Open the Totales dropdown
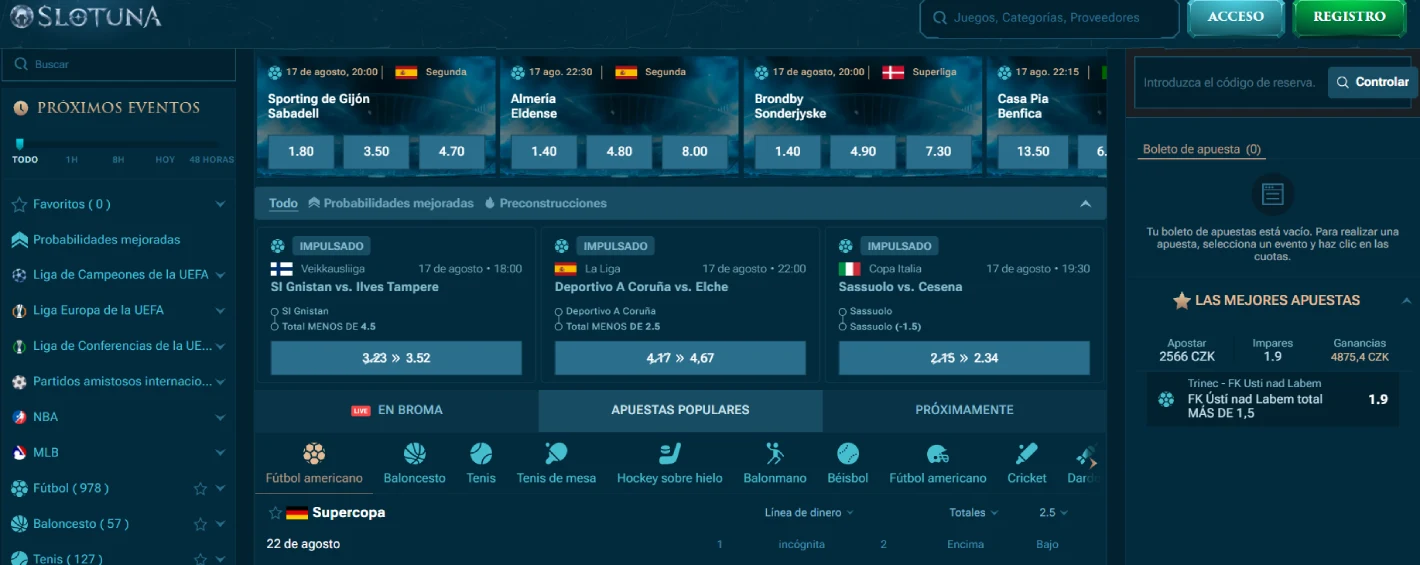Image resolution: width=1420 pixels, height=565 pixels. click(x=973, y=513)
